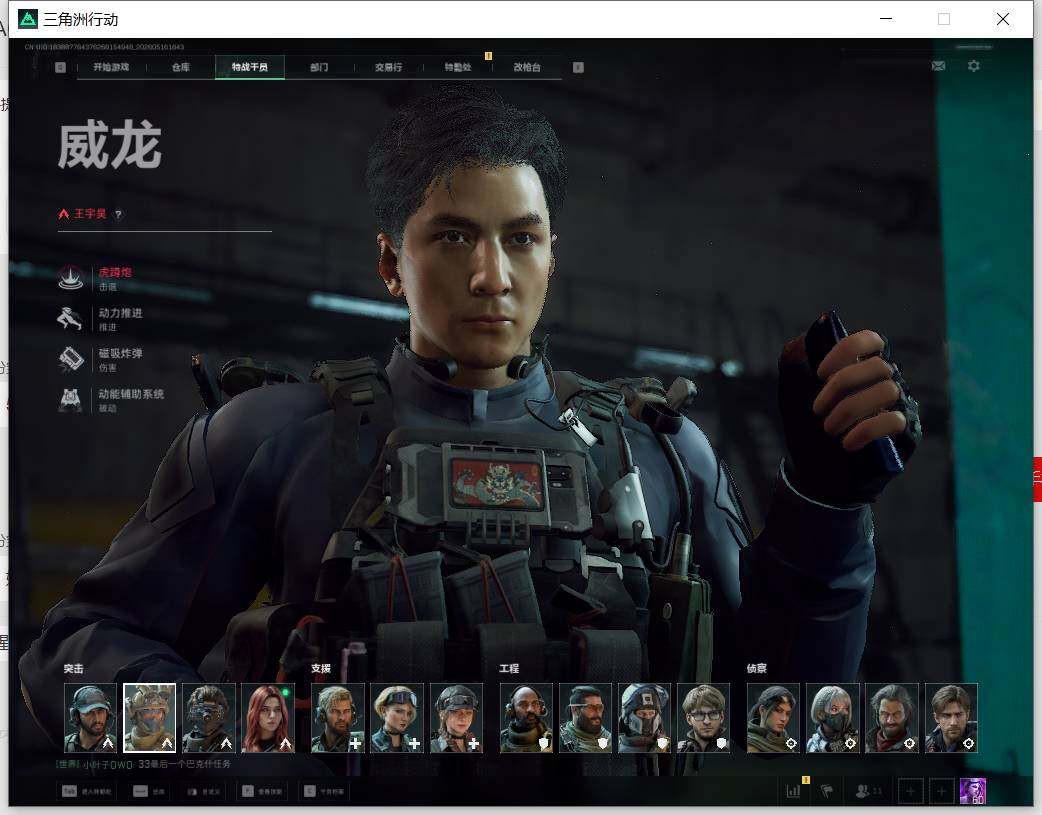Click the fourth bottom key-hint button
This screenshot has width=1042, height=815.
262,791
